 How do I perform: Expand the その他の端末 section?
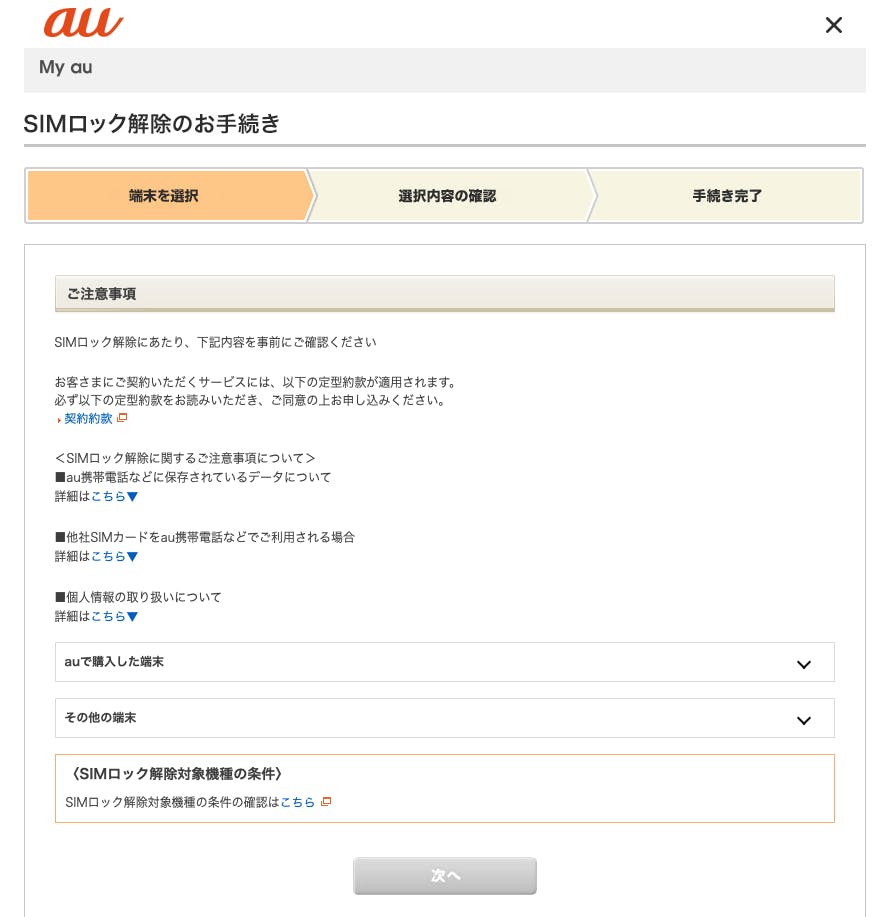(444, 718)
